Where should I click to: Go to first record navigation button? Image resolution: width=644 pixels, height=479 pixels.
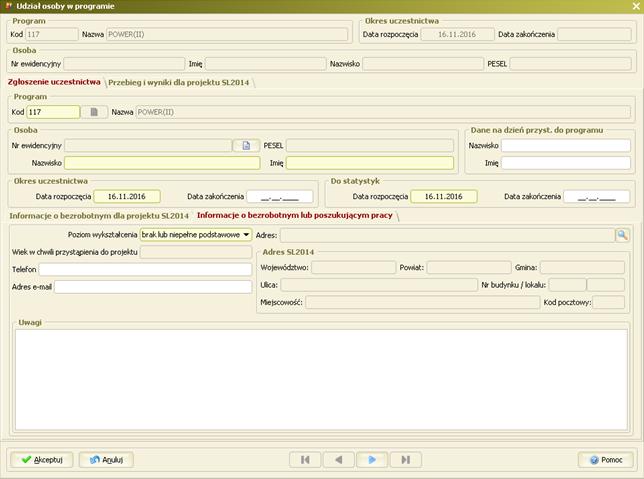click(305, 460)
